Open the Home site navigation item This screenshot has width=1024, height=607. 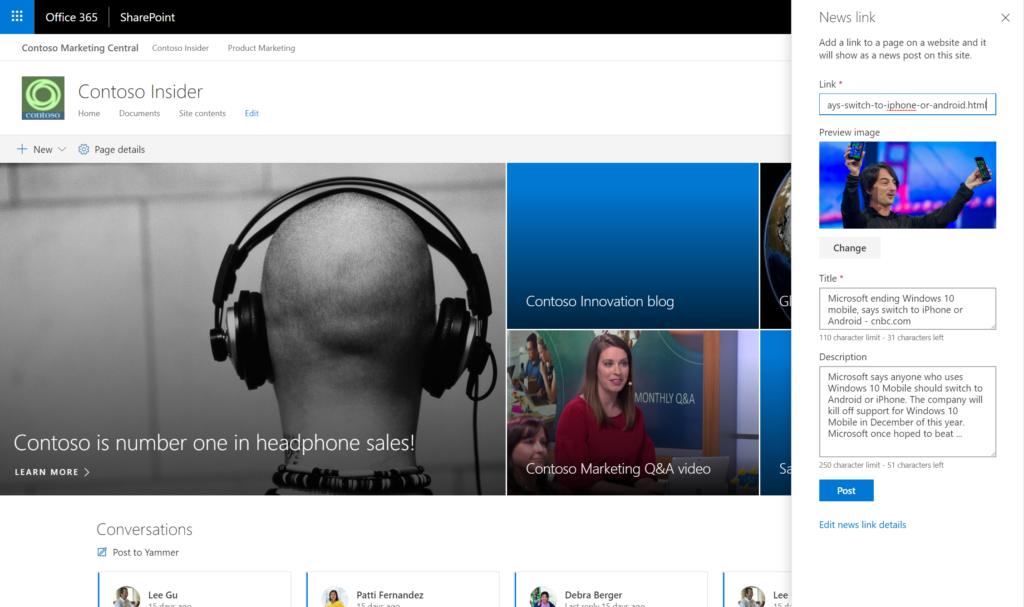[x=89, y=113]
